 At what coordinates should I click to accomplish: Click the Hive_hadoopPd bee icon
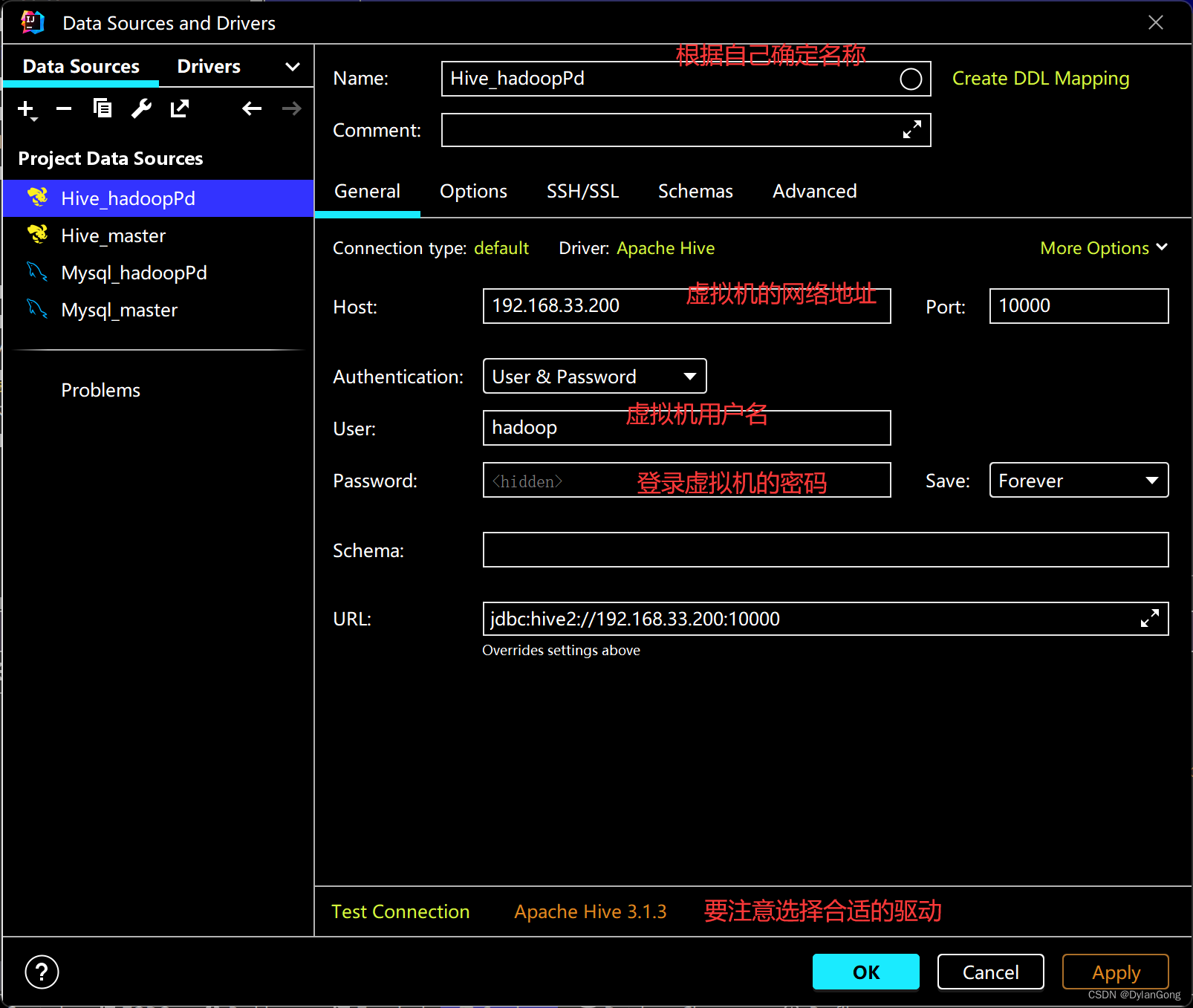[38, 198]
